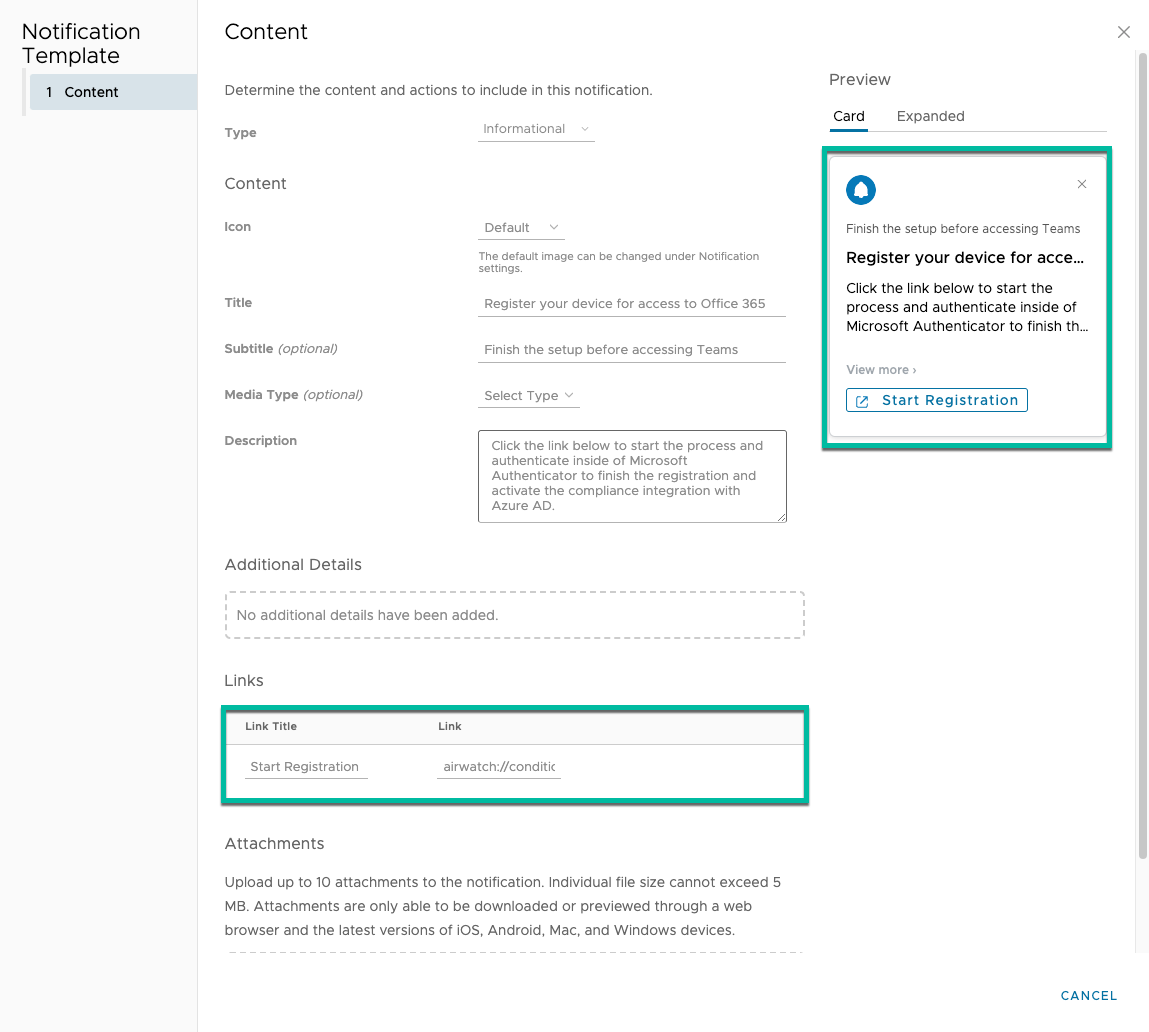Viewport: 1149px width, 1032px height.
Task: Click the external link icon on Start Registration
Action: [862, 401]
